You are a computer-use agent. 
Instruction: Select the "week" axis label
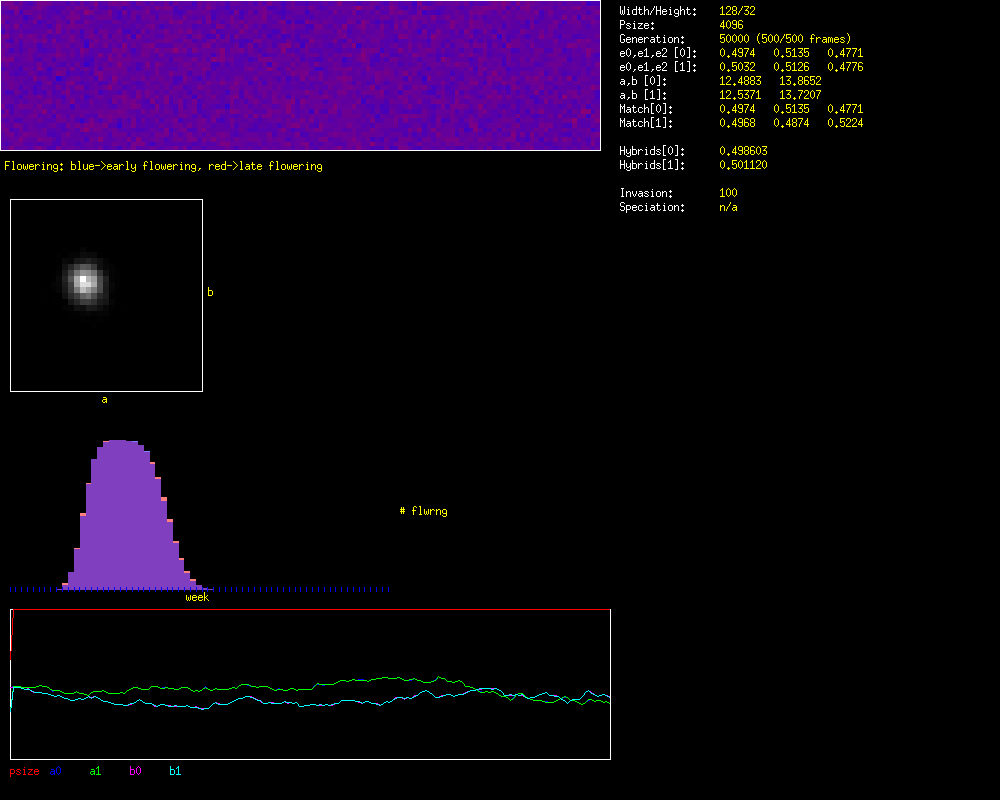click(197, 597)
